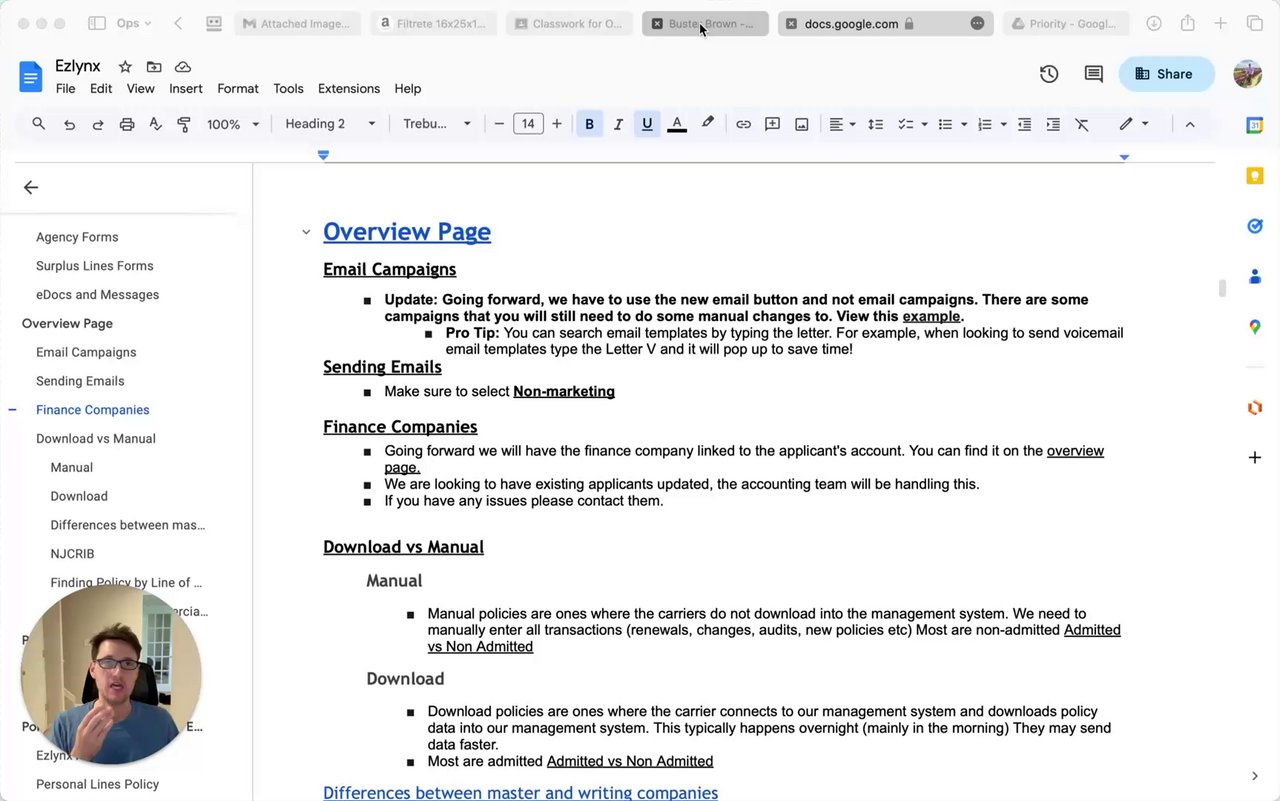
Task: Undo the last action in the toolbar
Action: click(x=69, y=124)
